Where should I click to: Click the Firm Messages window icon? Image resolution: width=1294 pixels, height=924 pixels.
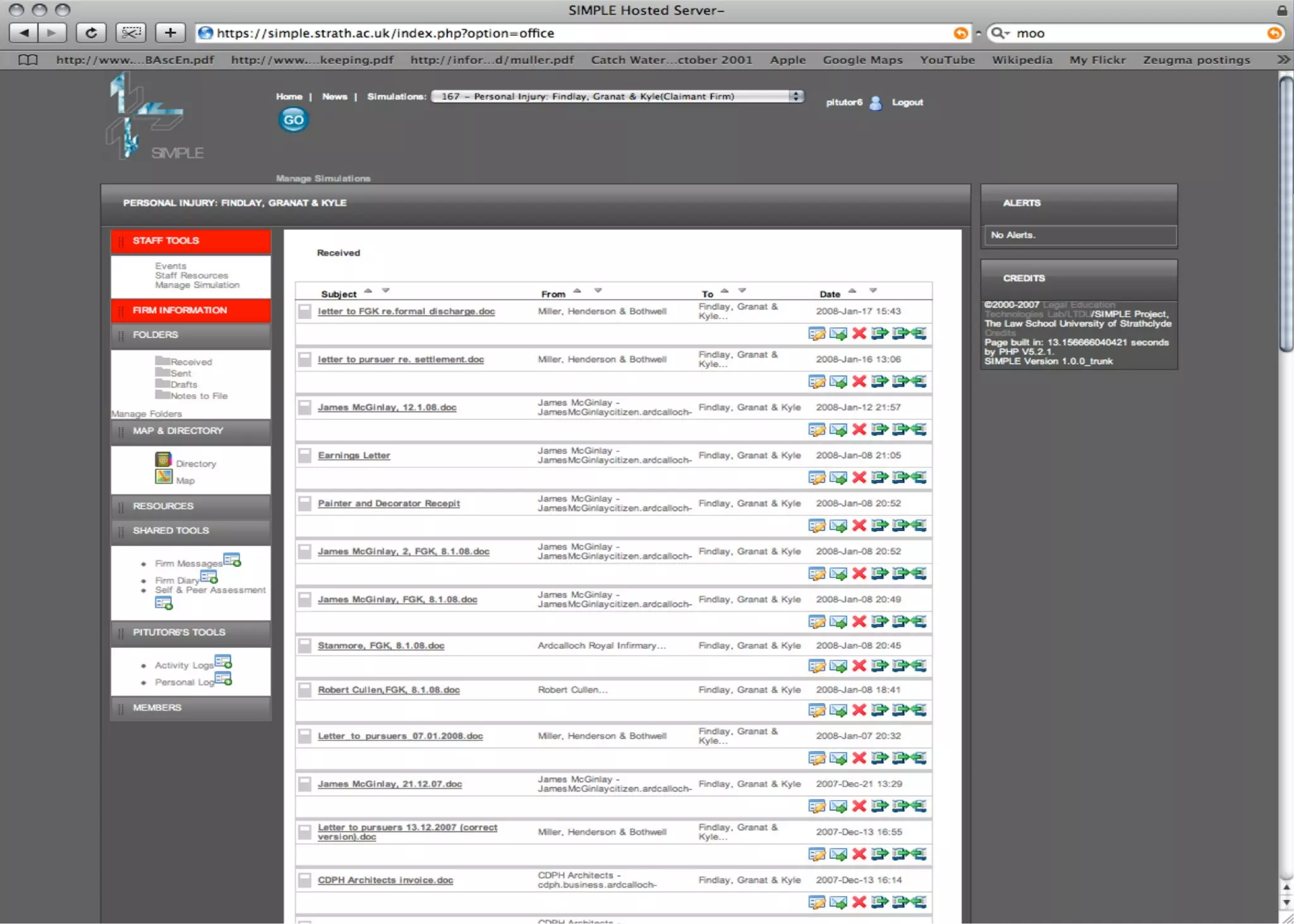(x=232, y=560)
